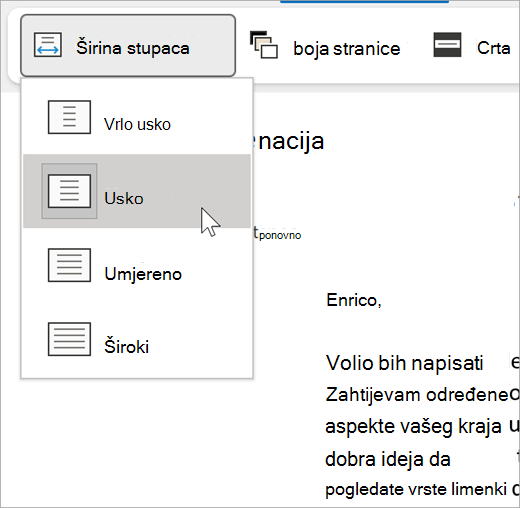Click the line 'pogledate vrste limenki'
This screenshot has height=508, width=520.
(416, 490)
